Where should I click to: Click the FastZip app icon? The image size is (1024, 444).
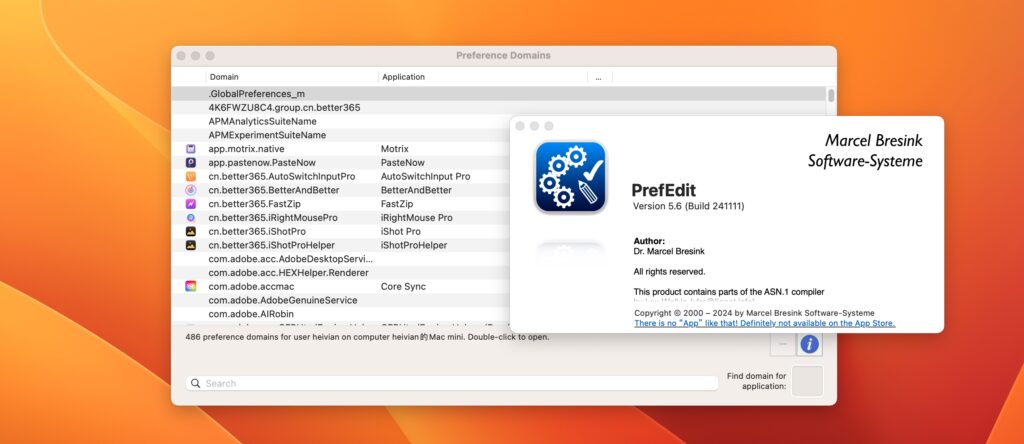[x=191, y=204]
